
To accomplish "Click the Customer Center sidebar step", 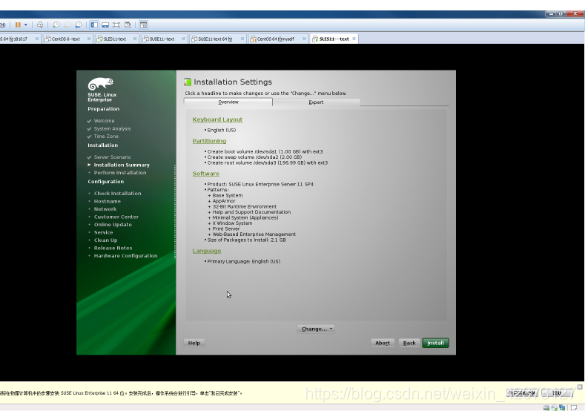I will [116, 217].
